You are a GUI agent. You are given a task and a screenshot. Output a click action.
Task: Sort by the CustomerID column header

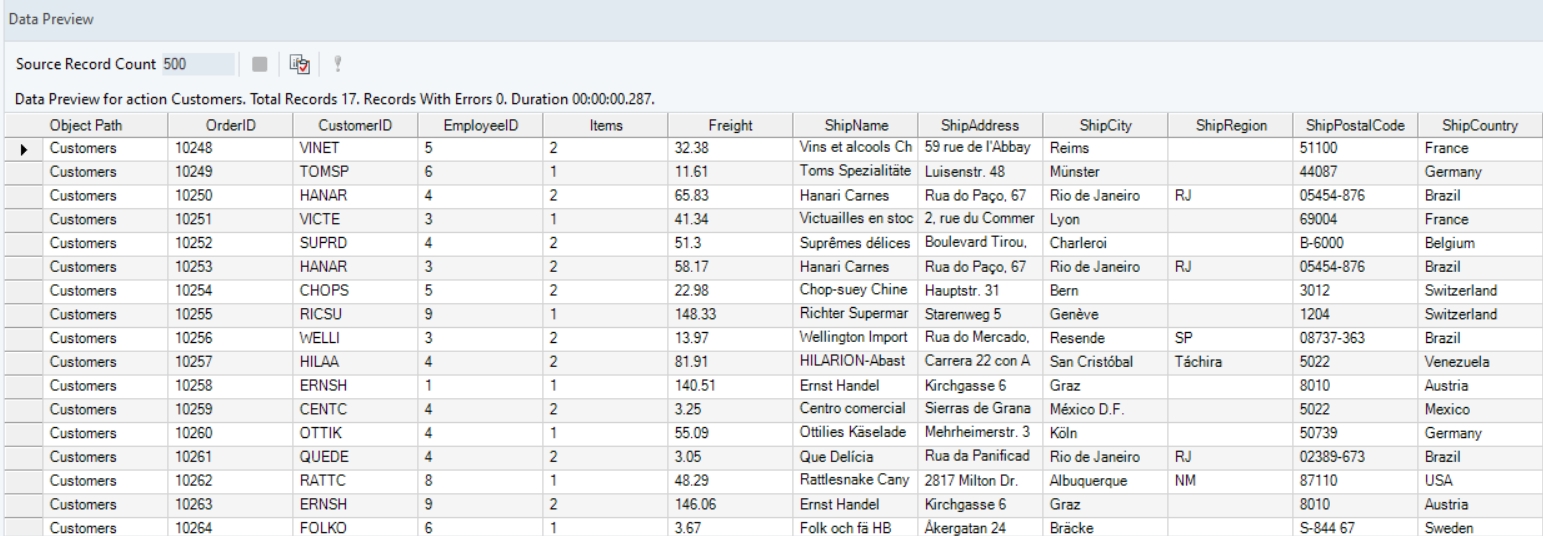pos(354,126)
